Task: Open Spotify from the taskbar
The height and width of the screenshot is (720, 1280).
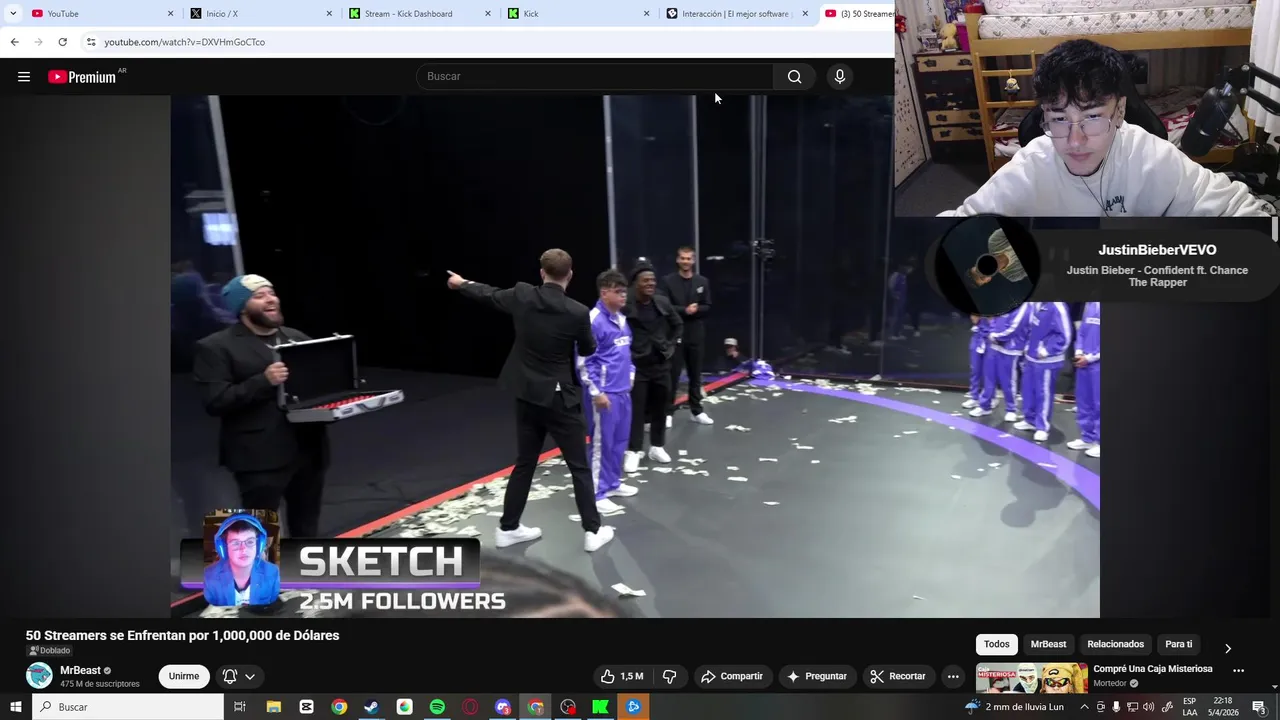Action: coord(437,707)
